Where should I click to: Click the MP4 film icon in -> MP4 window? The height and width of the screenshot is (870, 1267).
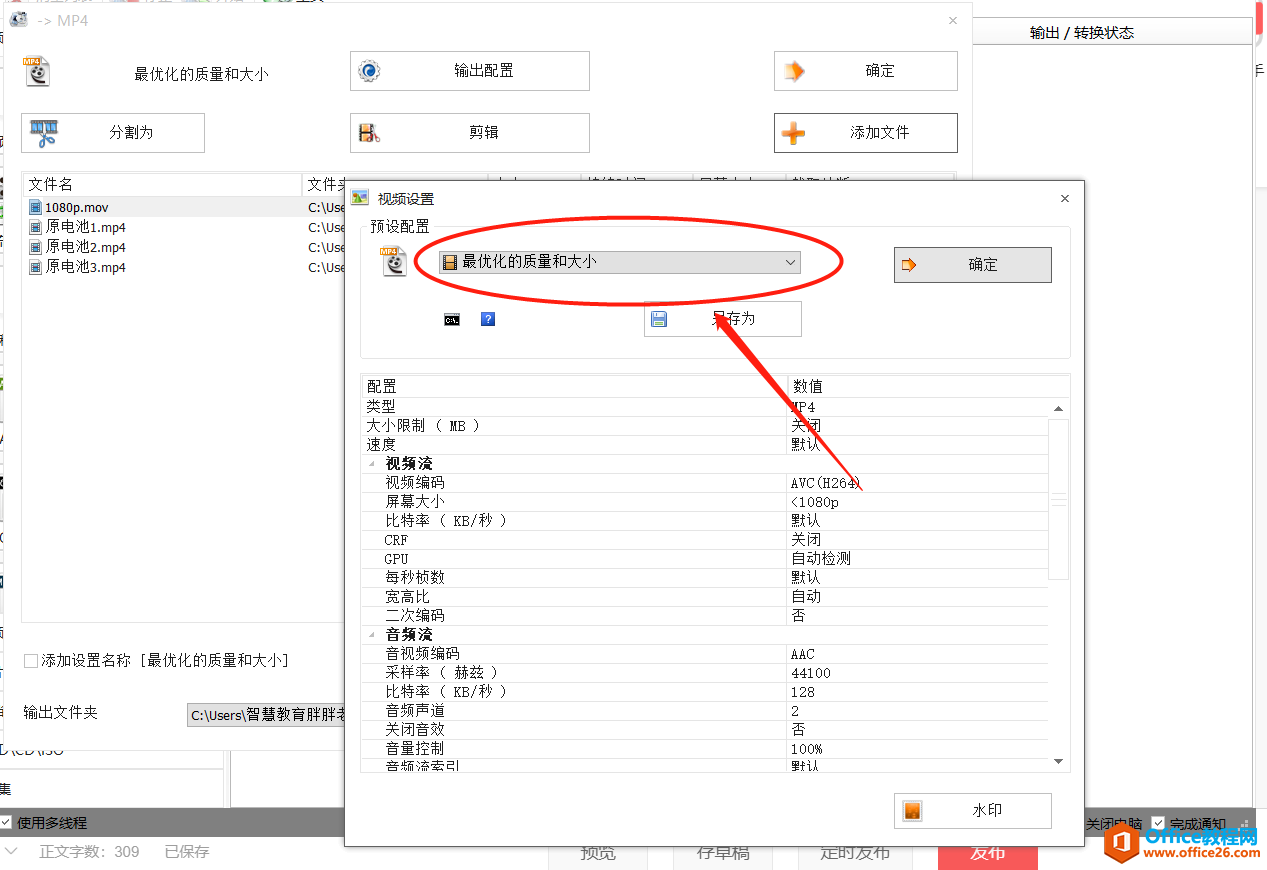pyautogui.click(x=37, y=71)
